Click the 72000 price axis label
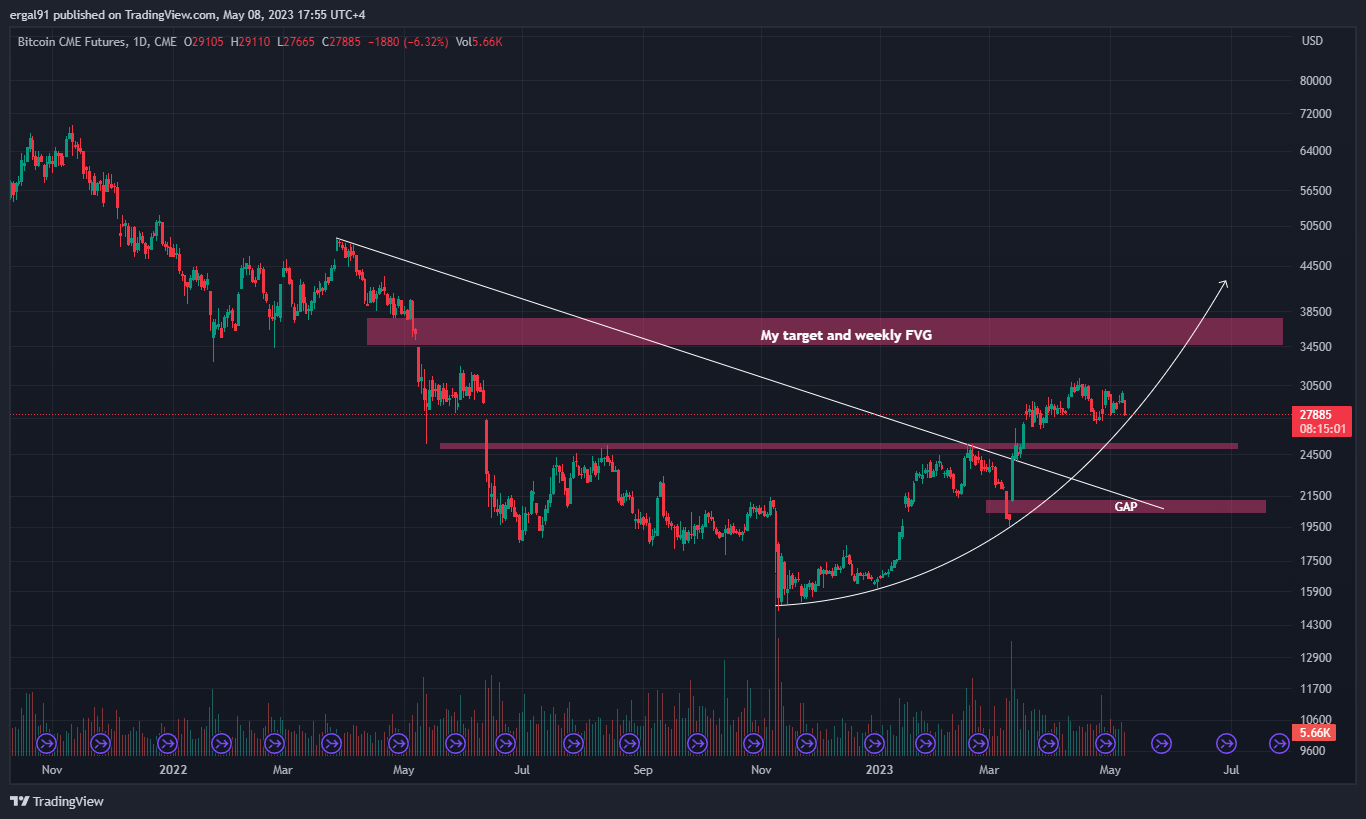The width and height of the screenshot is (1366, 819). (x=1316, y=114)
